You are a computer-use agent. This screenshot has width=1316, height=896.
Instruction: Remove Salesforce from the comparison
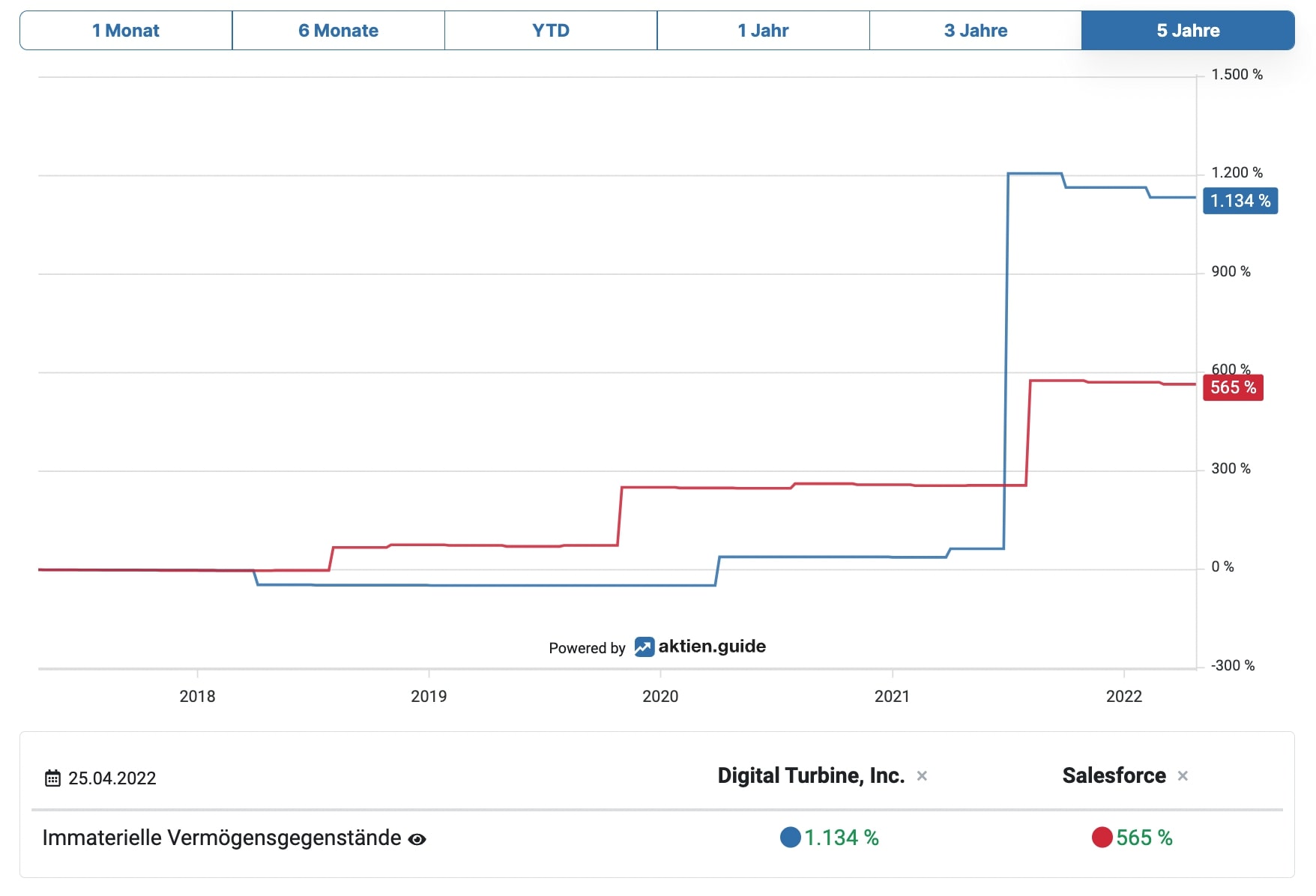click(x=1183, y=776)
